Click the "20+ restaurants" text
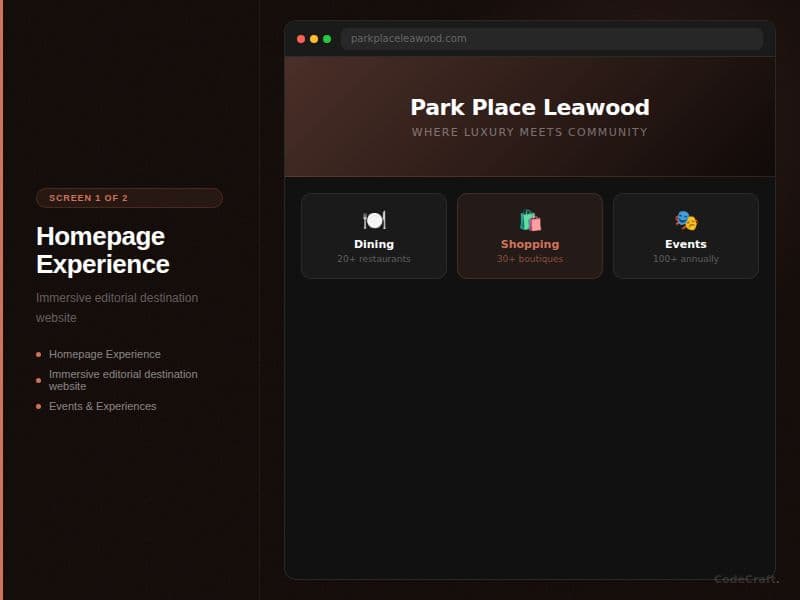 [x=374, y=259]
